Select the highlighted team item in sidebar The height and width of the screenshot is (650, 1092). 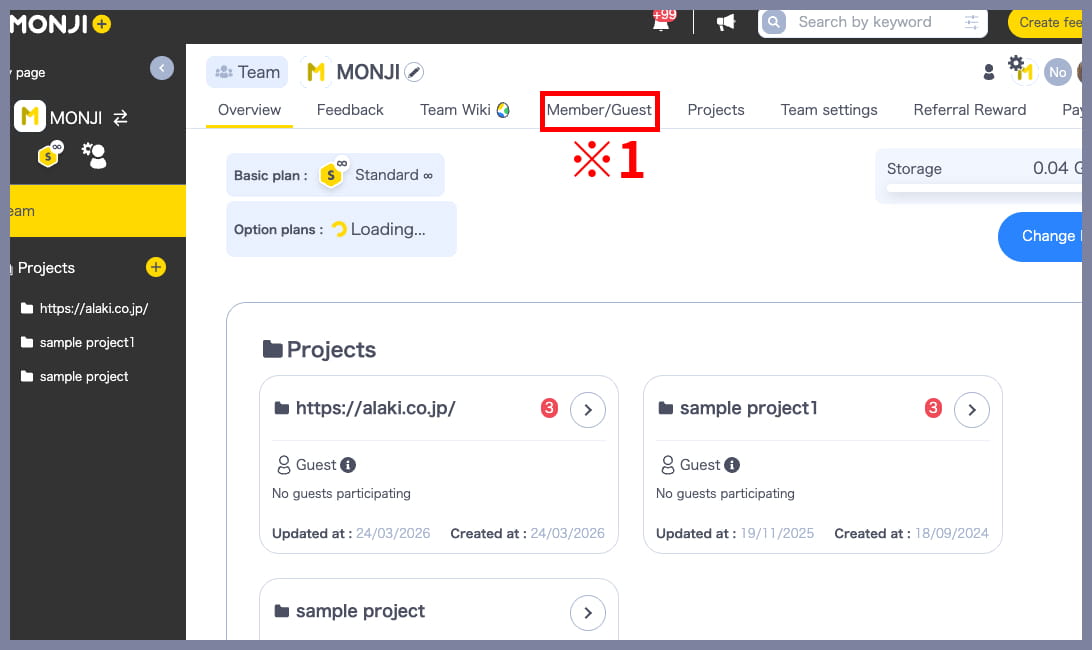click(x=98, y=211)
